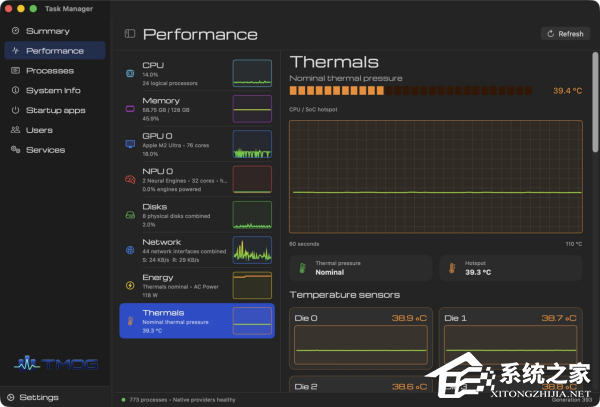Click the Thermals heading
600x407 pixels.
[x=334, y=62]
